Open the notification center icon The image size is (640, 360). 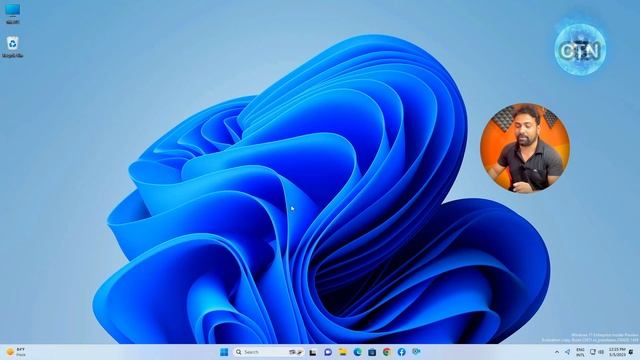pyautogui.click(x=631, y=352)
